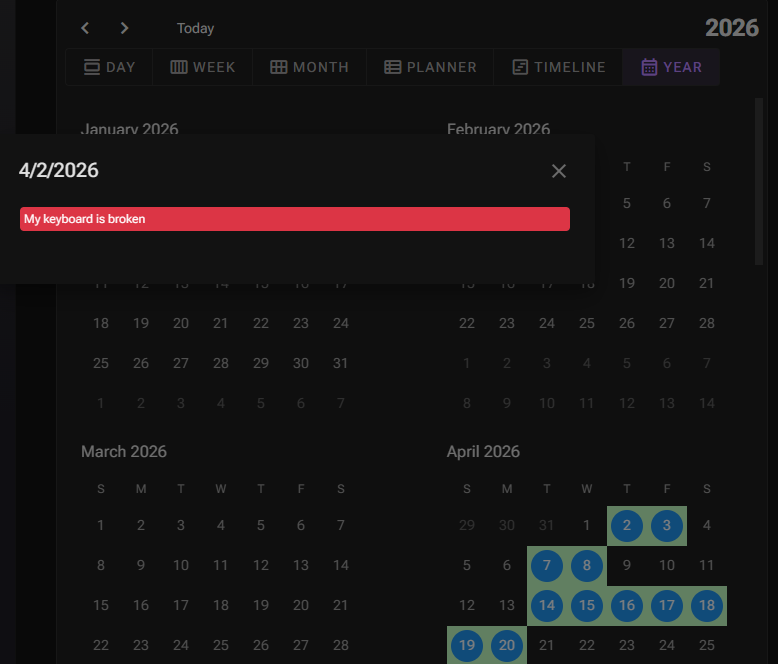Show the Timeline view
This screenshot has height=664, width=778.
[x=559, y=67]
